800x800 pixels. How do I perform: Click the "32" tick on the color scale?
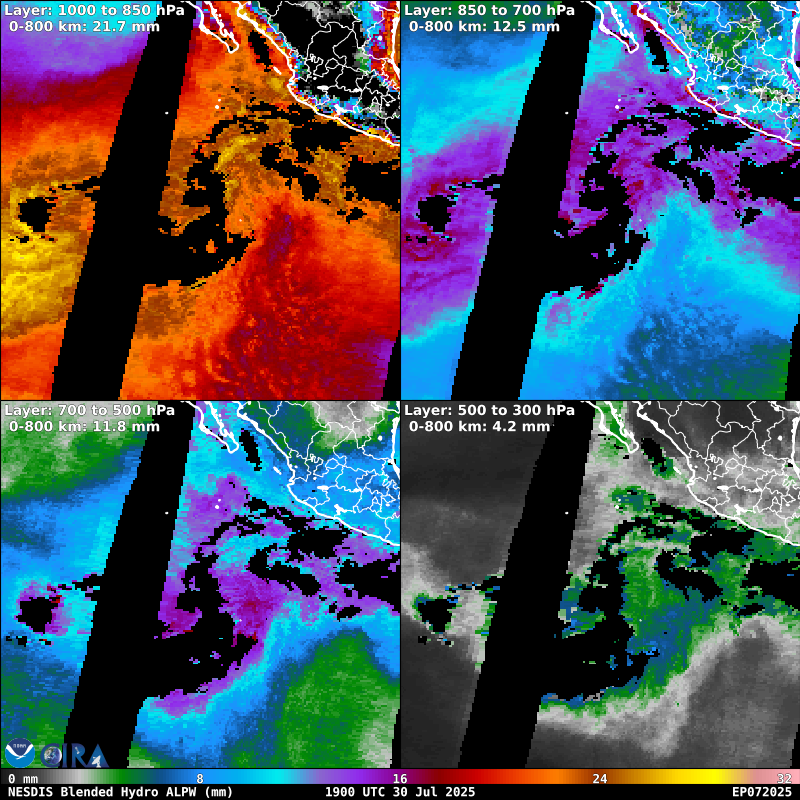point(784,779)
